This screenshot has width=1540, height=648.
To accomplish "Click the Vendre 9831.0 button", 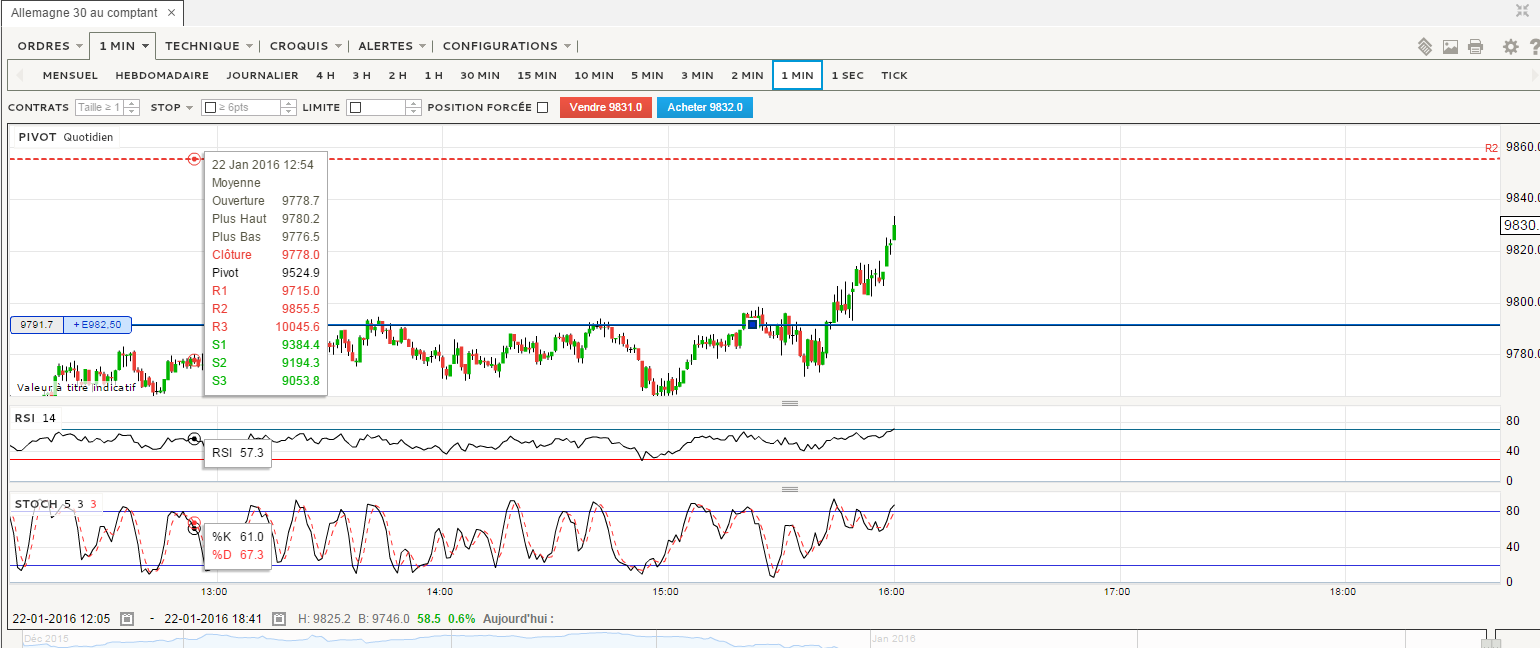I will [606, 107].
